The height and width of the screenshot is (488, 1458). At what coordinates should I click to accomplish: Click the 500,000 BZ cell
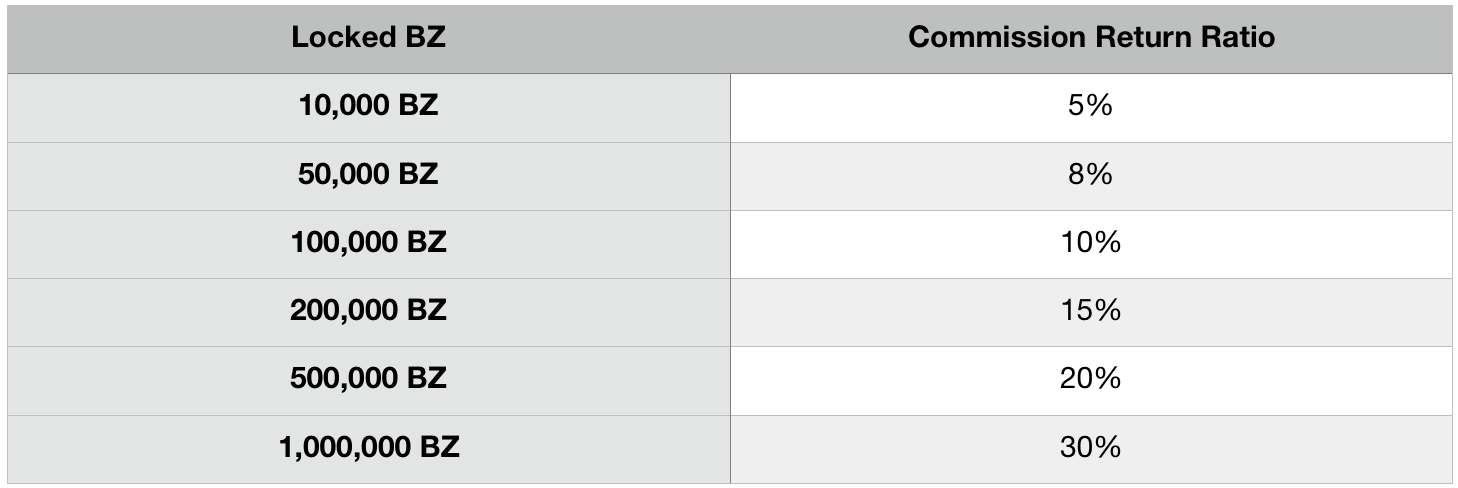point(368,378)
